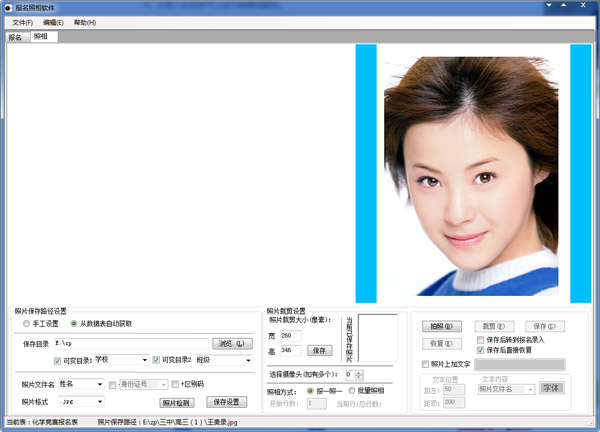600x432 pixels.
Task: Toggle the 保存后直接恢复 checkbox
Action: 481,350
